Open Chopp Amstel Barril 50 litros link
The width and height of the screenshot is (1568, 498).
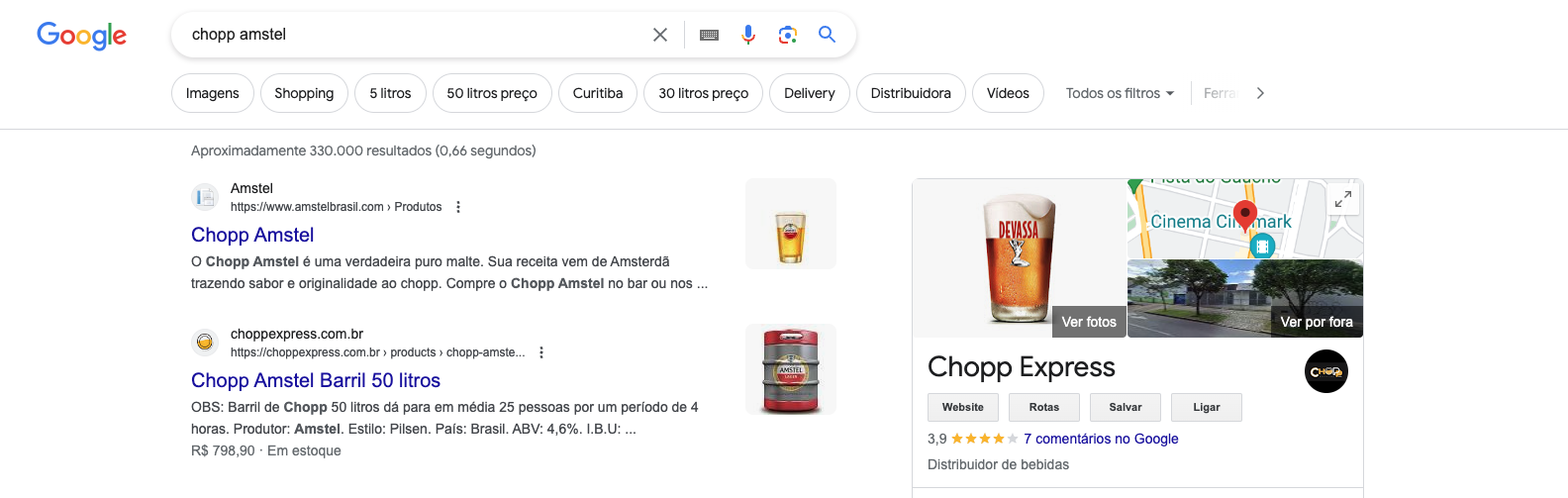[x=316, y=380]
